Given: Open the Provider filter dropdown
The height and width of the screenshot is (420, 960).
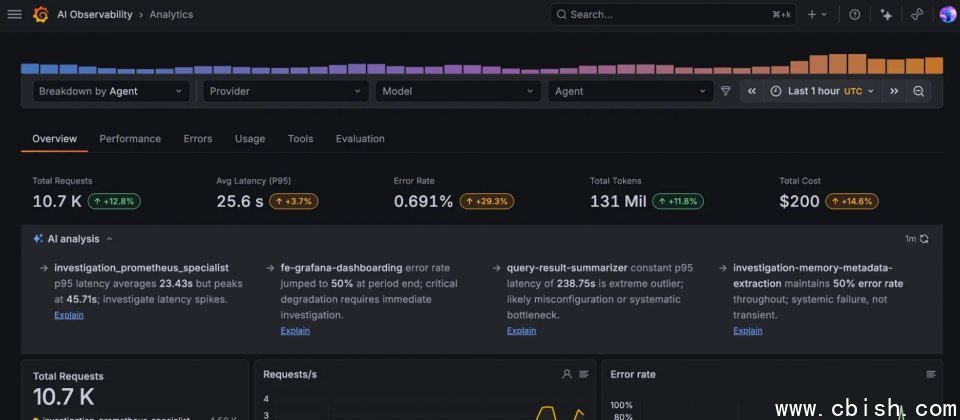Looking at the screenshot, I should (x=285, y=91).
